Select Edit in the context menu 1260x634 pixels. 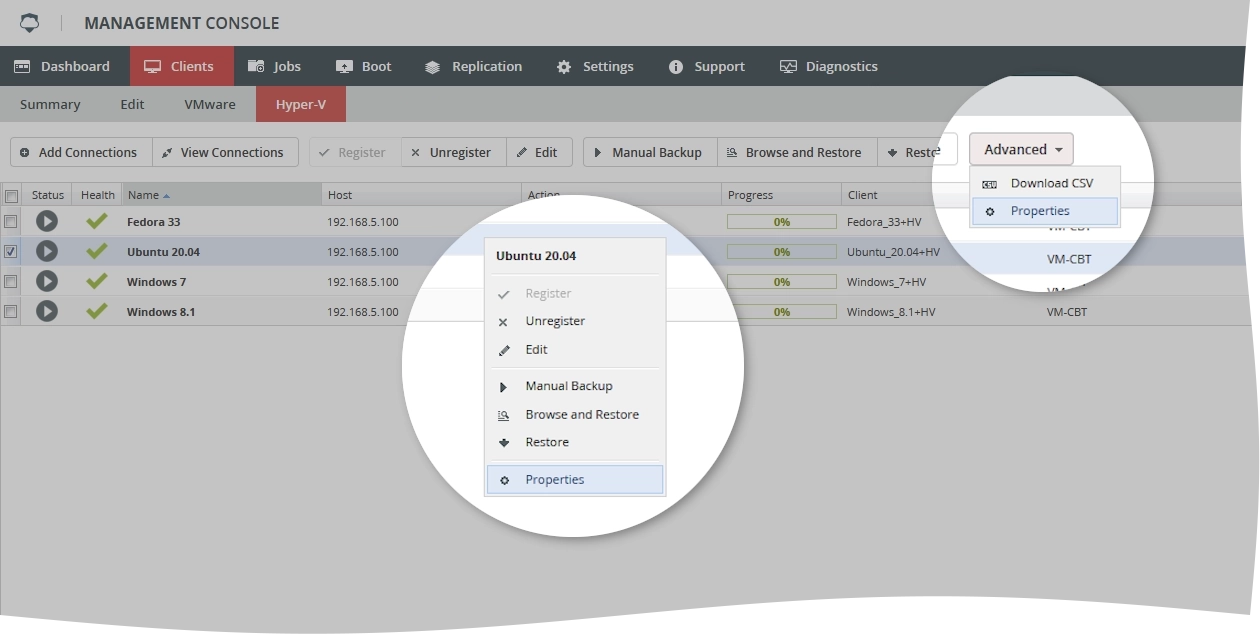(x=575, y=349)
